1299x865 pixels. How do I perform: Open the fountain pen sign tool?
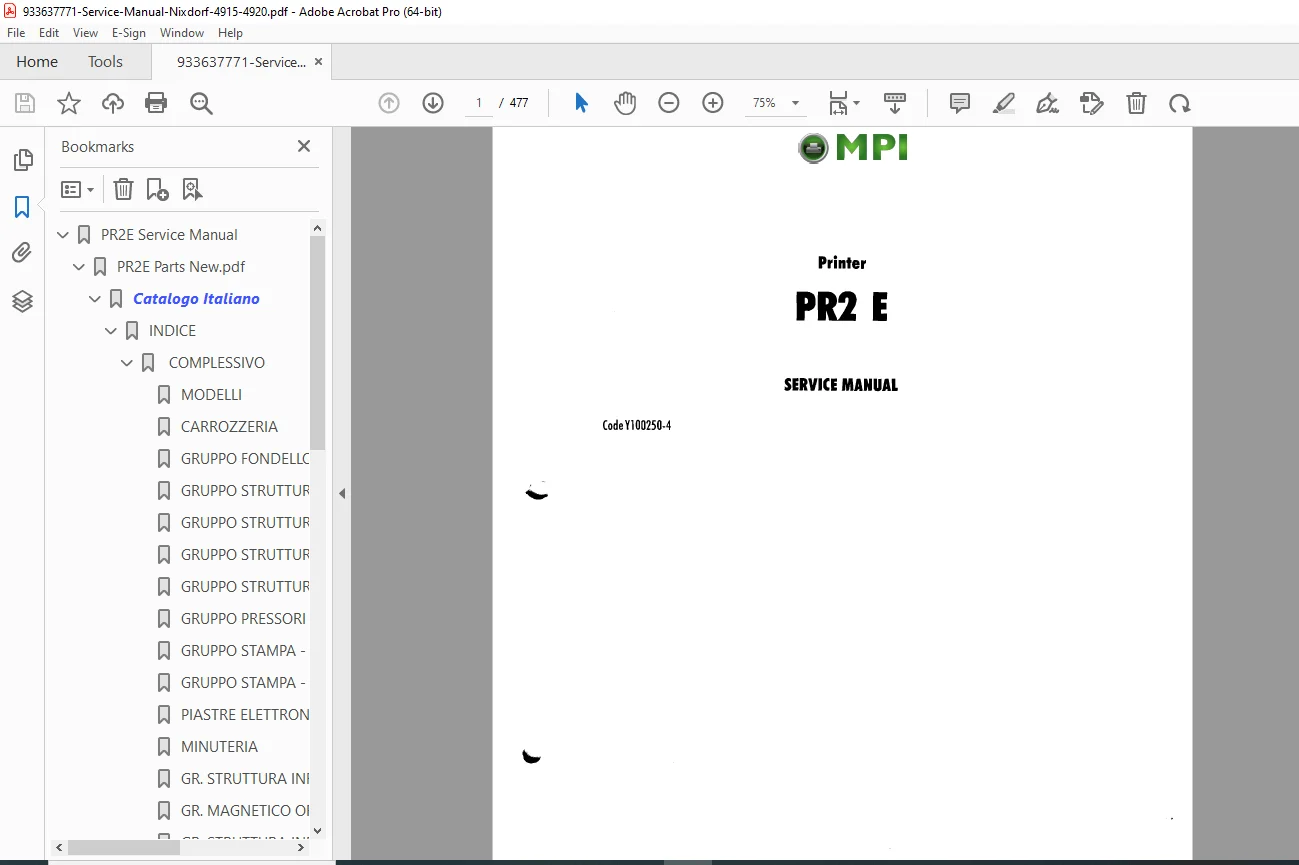1048,103
